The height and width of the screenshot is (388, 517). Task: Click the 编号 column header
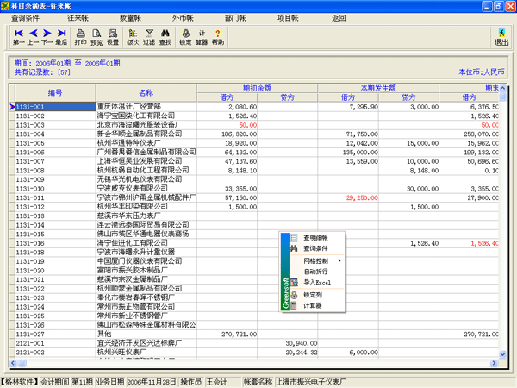point(55,93)
